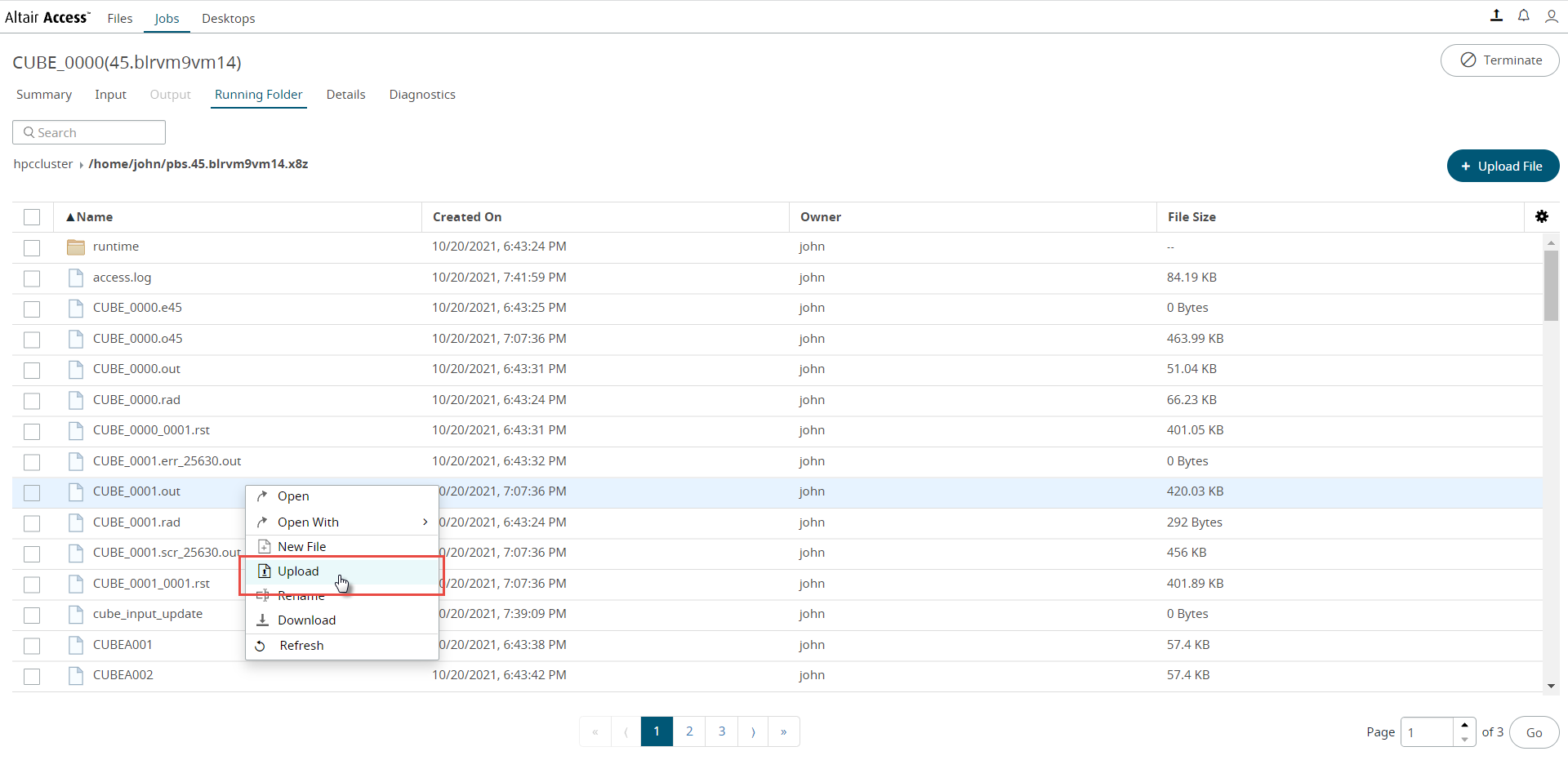Check the CUBE_0000.e45 checkbox
The width and height of the screenshot is (1568, 769).
pyautogui.click(x=32, y=309)
